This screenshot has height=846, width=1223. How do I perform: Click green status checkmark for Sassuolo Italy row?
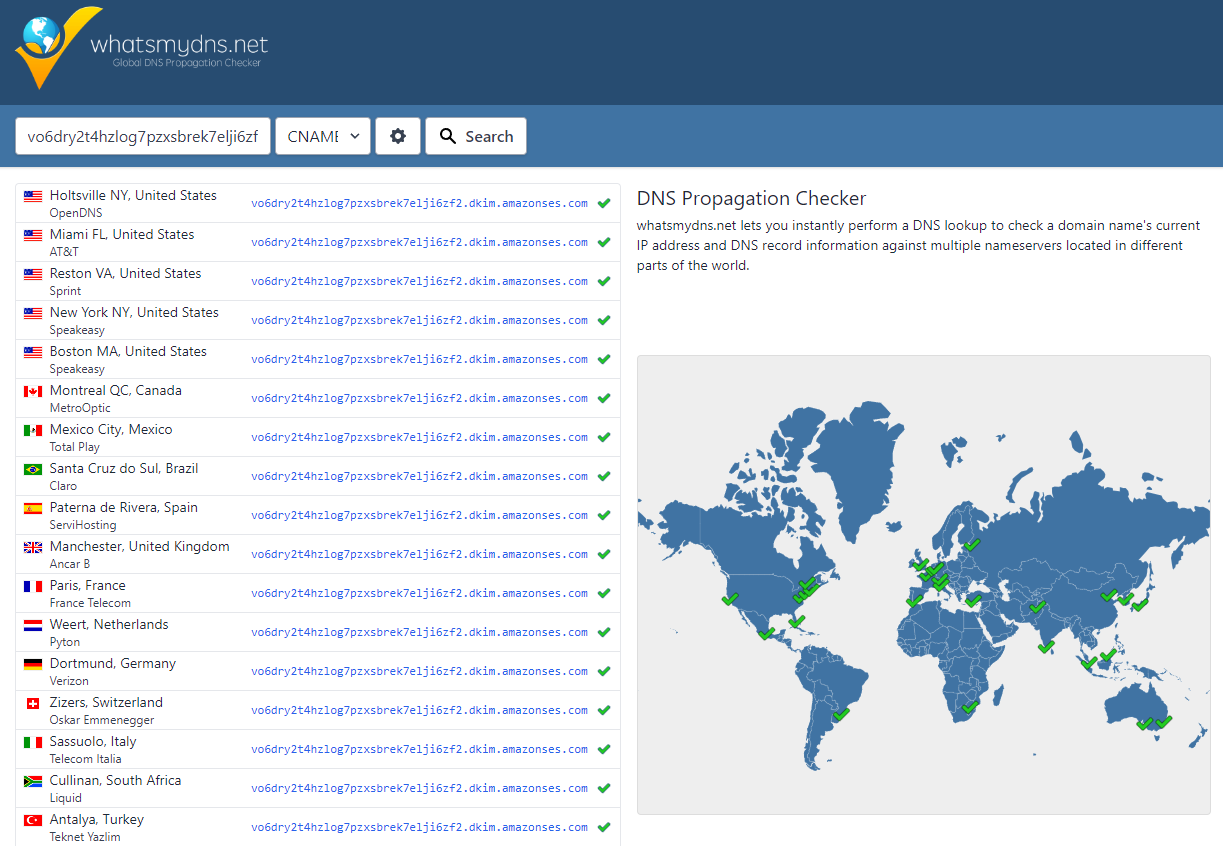[604, 749]
